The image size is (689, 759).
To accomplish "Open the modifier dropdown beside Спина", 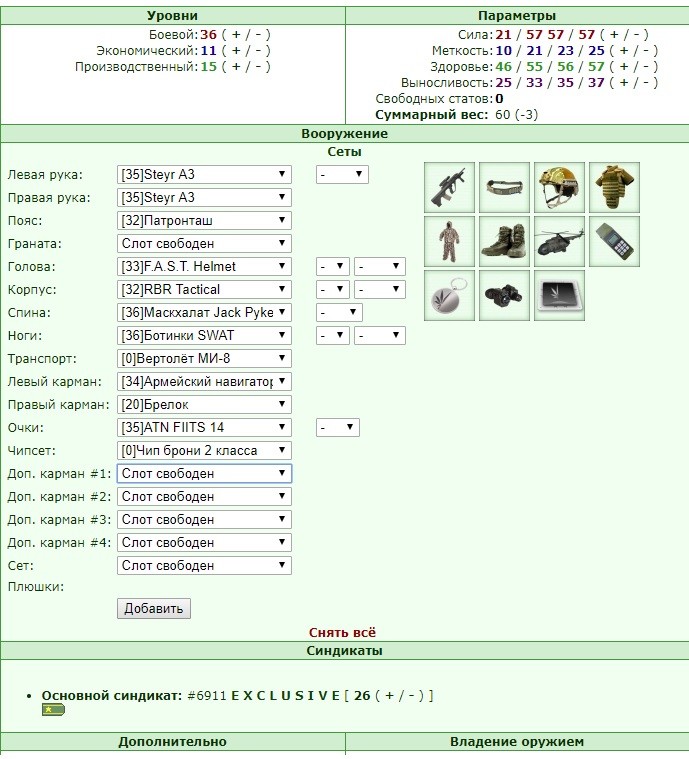I will tap(339, 312).
